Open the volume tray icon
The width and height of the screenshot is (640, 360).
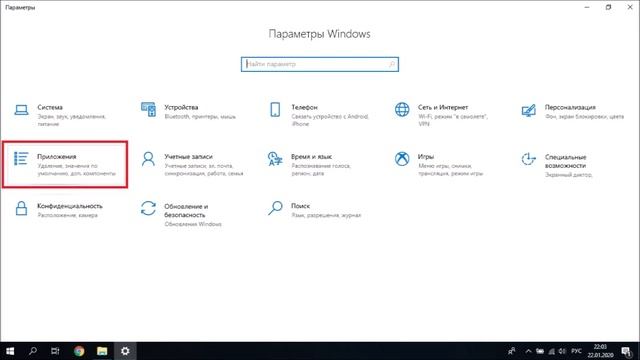pos(562,351)
